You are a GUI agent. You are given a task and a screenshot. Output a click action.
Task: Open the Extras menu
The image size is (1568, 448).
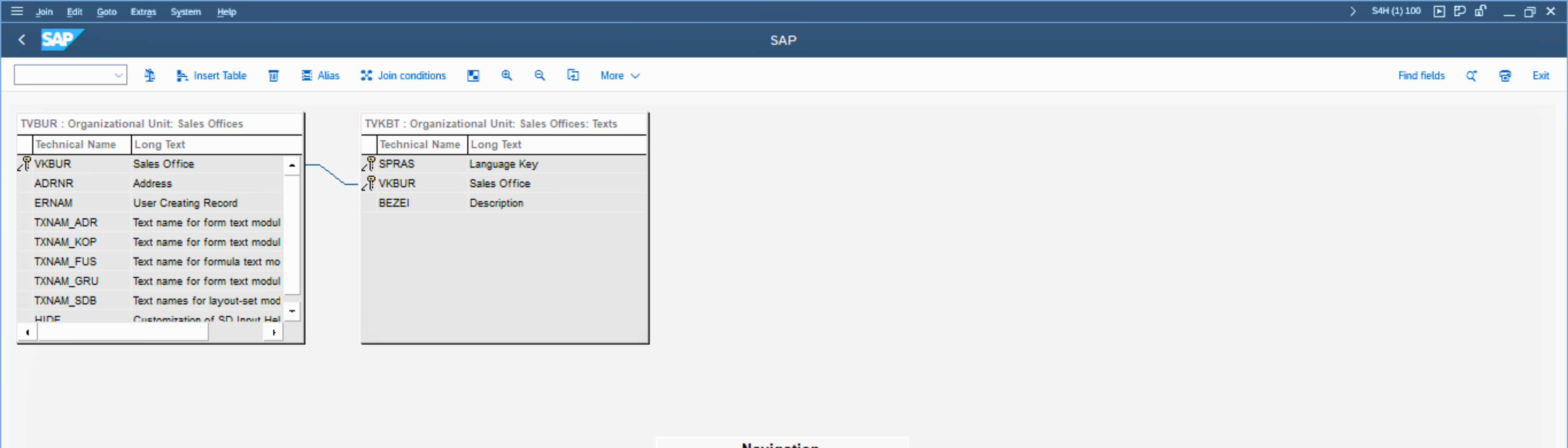click(x=143, y=12)
